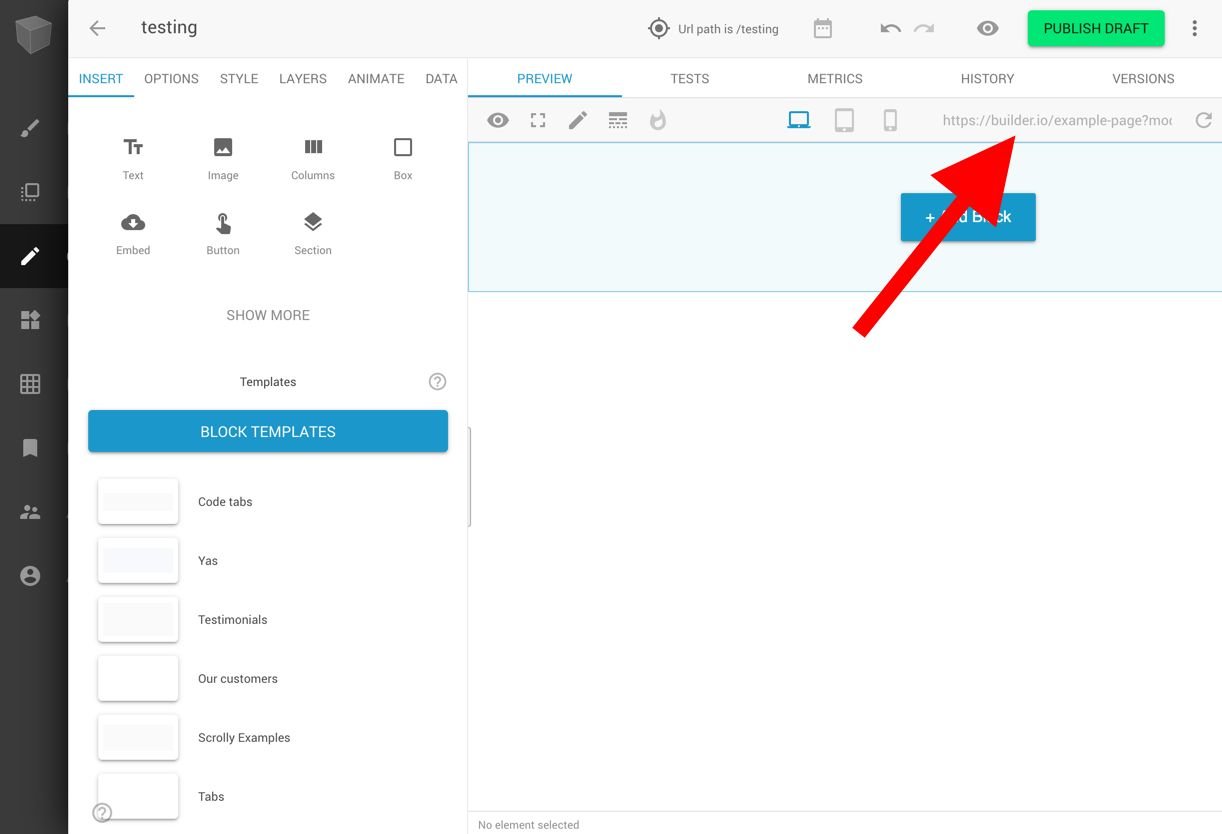The width and height of the screenshot is (1222, 834).
Task: Insert a Columns block
Action: 313,158
